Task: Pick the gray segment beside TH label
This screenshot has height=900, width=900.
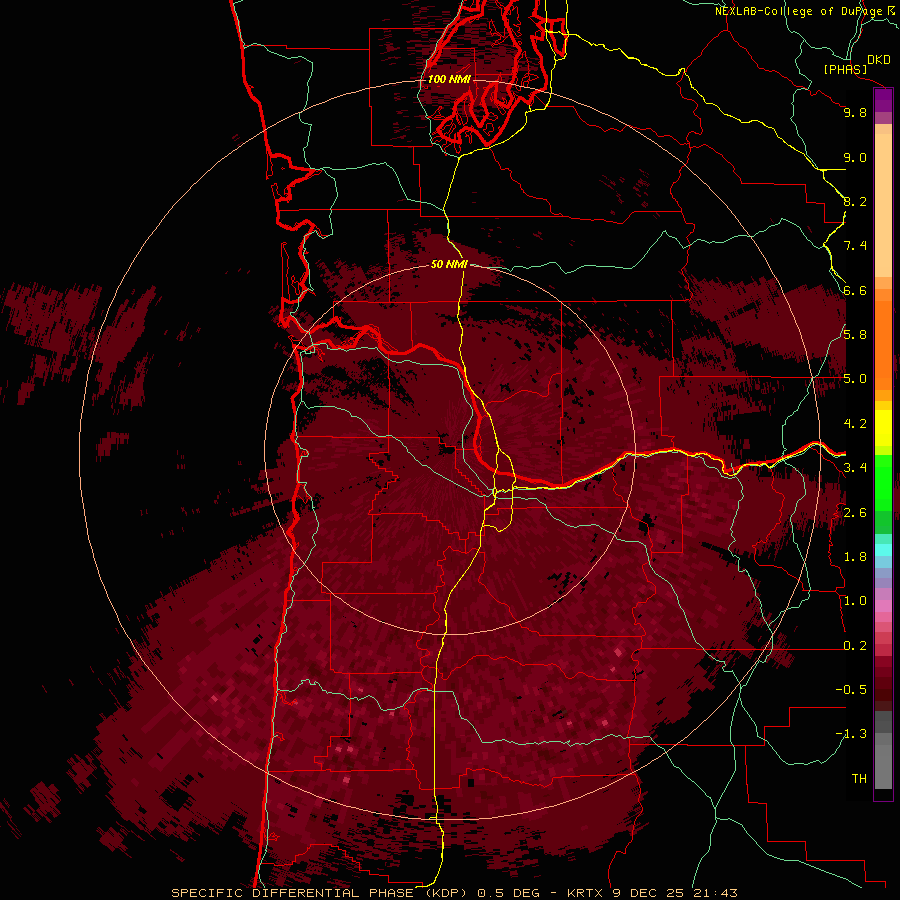Action: click(x=883, y=766)
